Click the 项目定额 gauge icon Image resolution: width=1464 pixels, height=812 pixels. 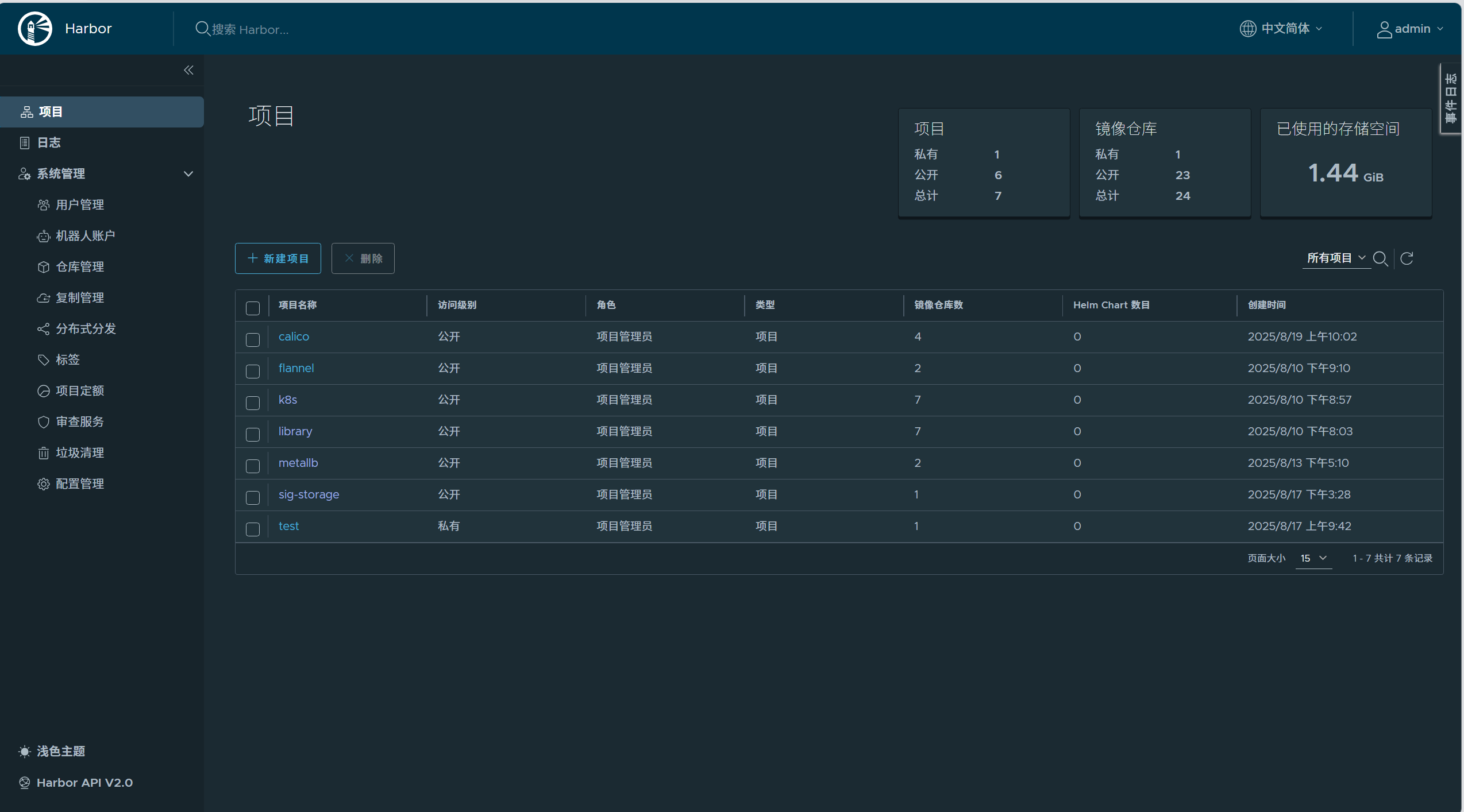click(x=44, y=391)
